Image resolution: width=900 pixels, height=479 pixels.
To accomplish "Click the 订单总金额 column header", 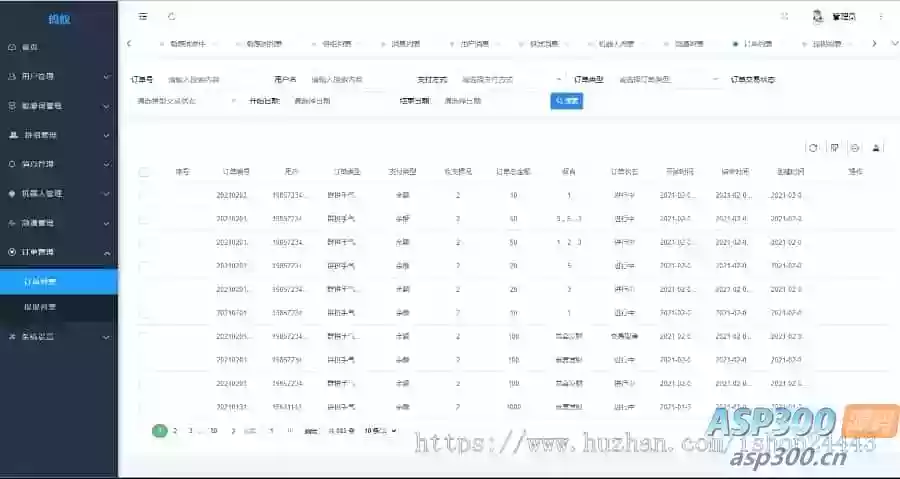I will [x=513, y=172].
